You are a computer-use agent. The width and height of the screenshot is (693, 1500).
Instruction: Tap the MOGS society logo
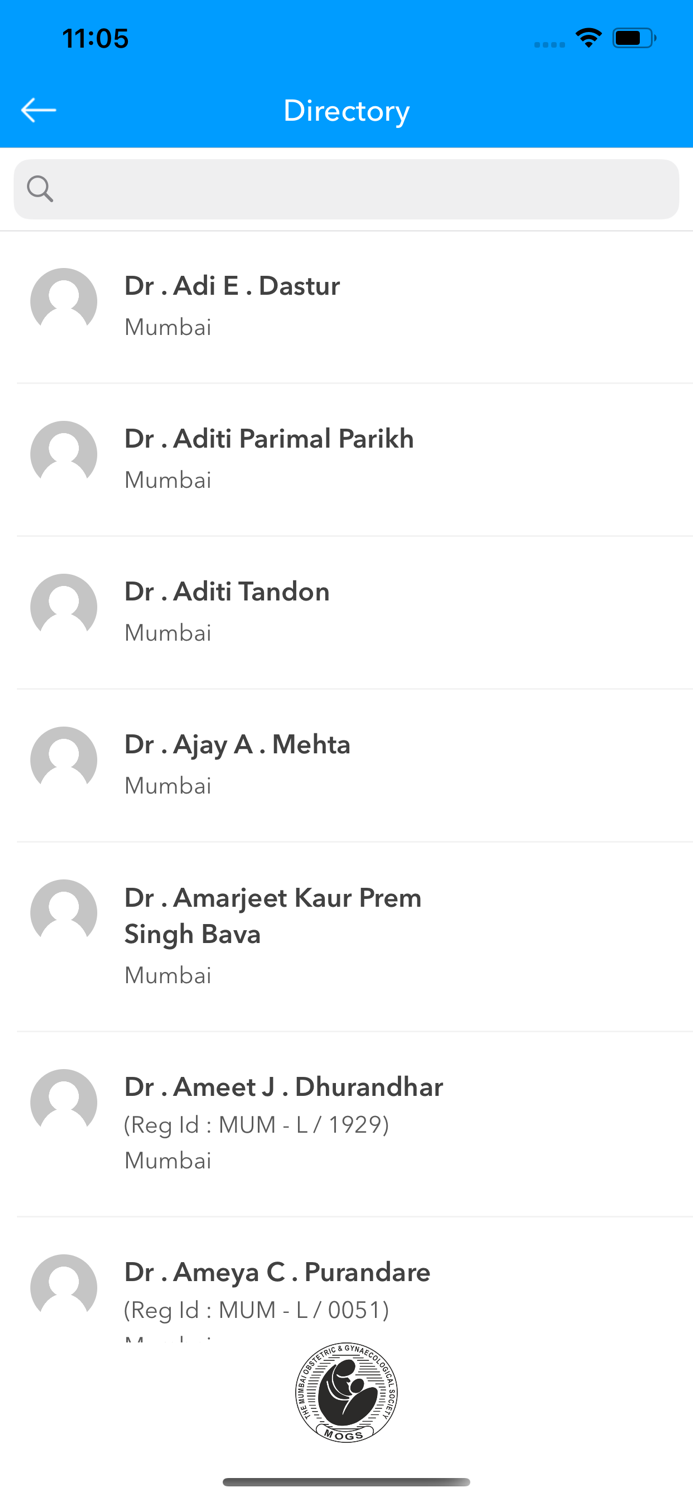(346, 1393)
